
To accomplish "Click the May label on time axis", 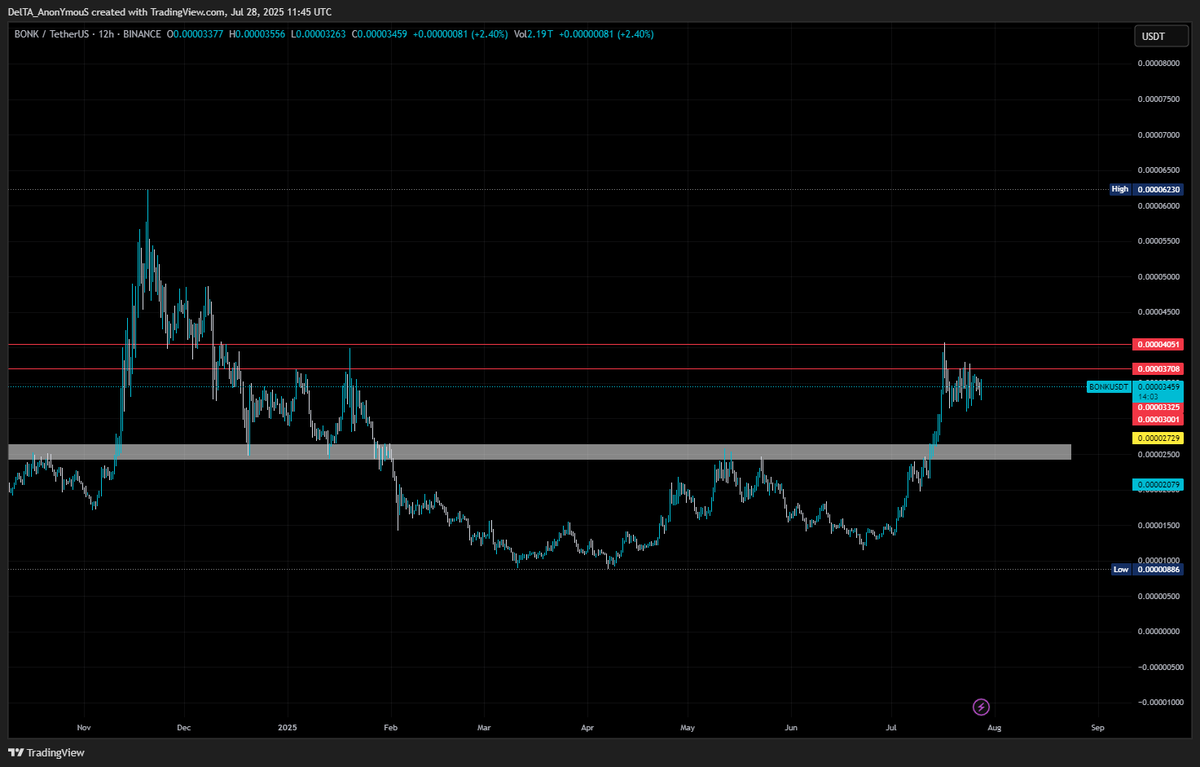I will 687,728.
